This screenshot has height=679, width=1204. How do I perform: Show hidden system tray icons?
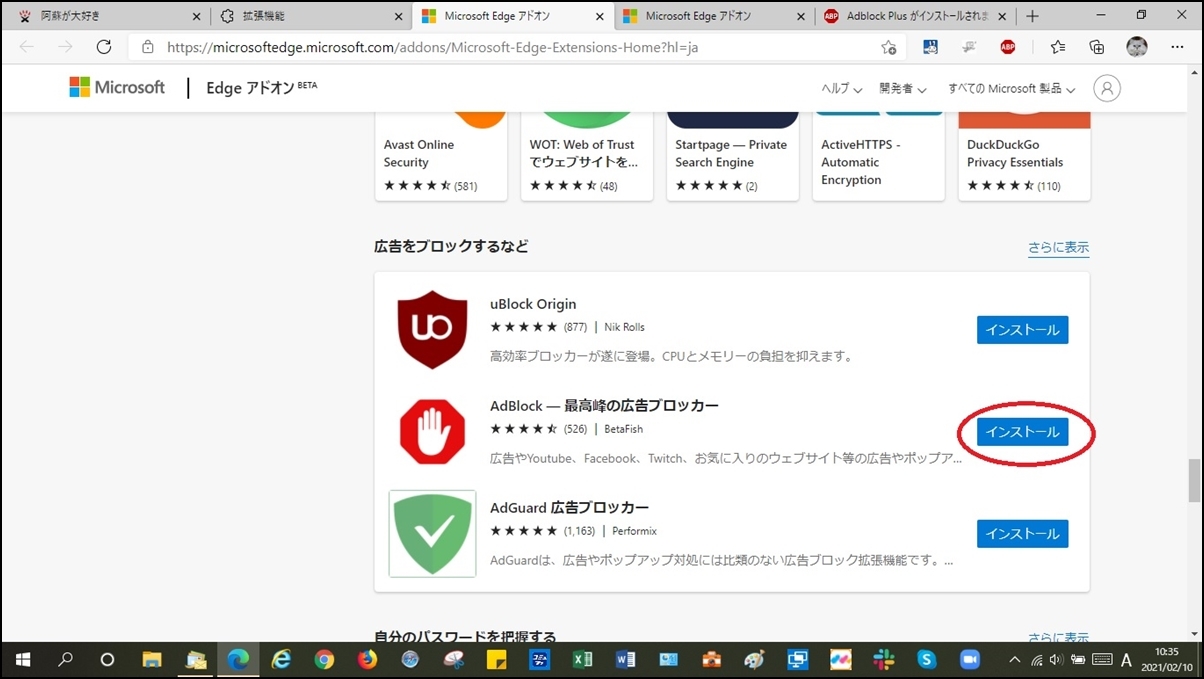coord(1014,660)
